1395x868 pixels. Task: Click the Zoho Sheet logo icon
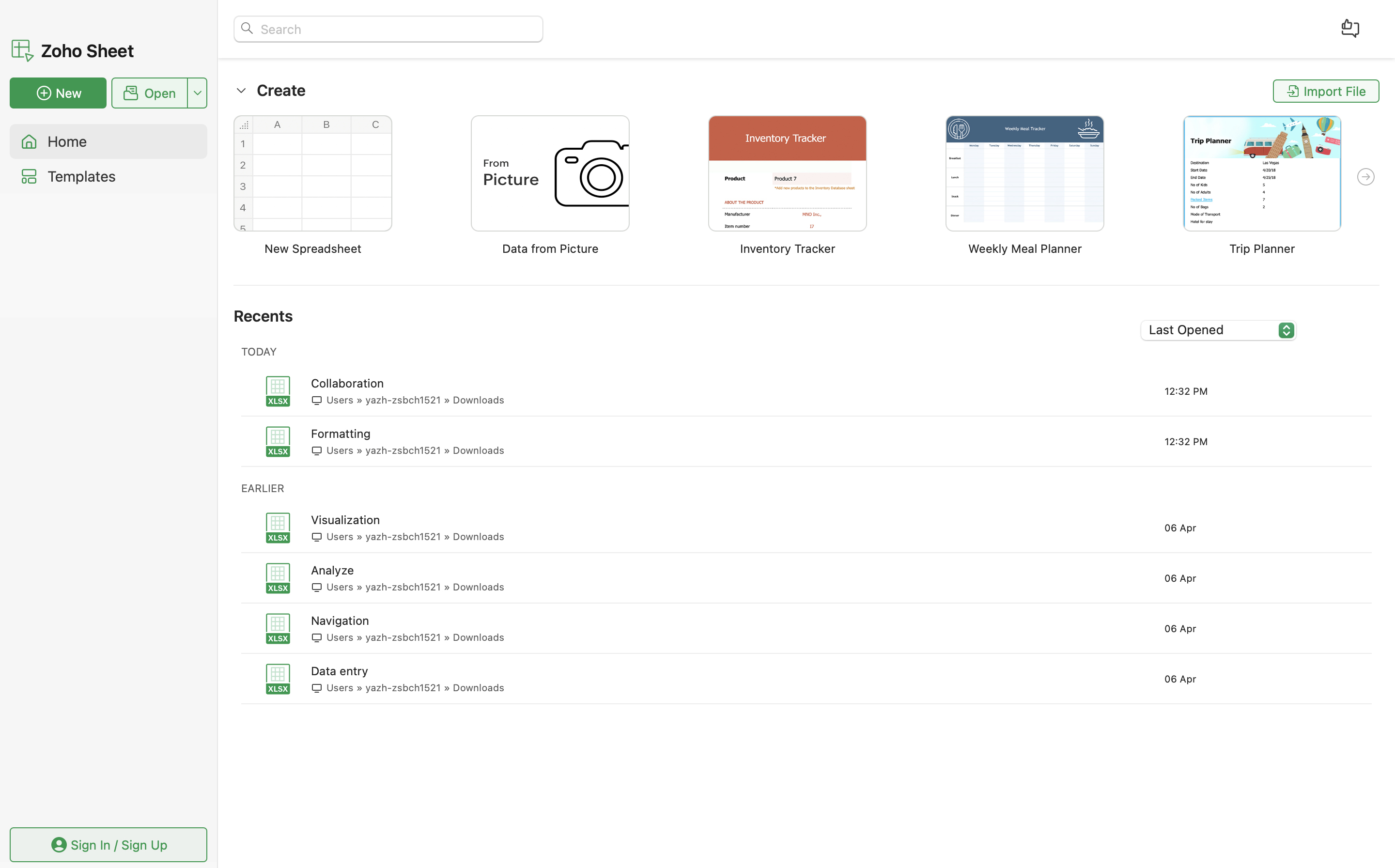click(22, 50)
